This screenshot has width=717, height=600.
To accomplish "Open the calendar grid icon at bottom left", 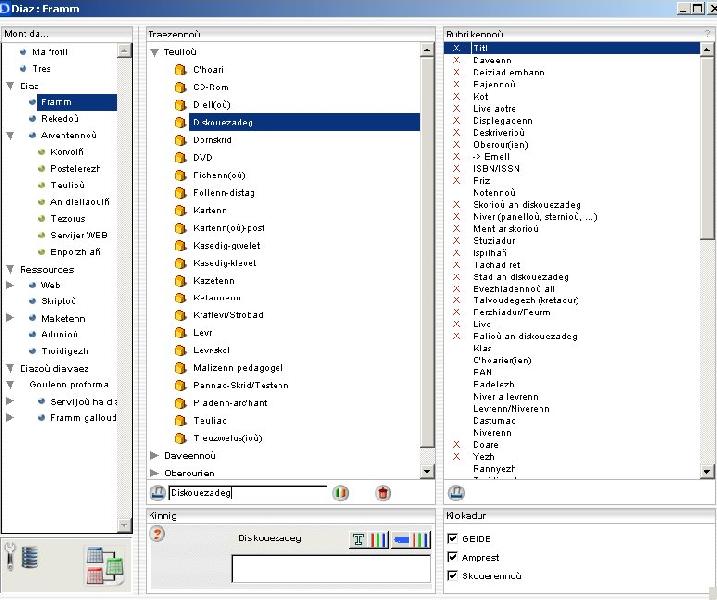I will [x=103, y=565].
